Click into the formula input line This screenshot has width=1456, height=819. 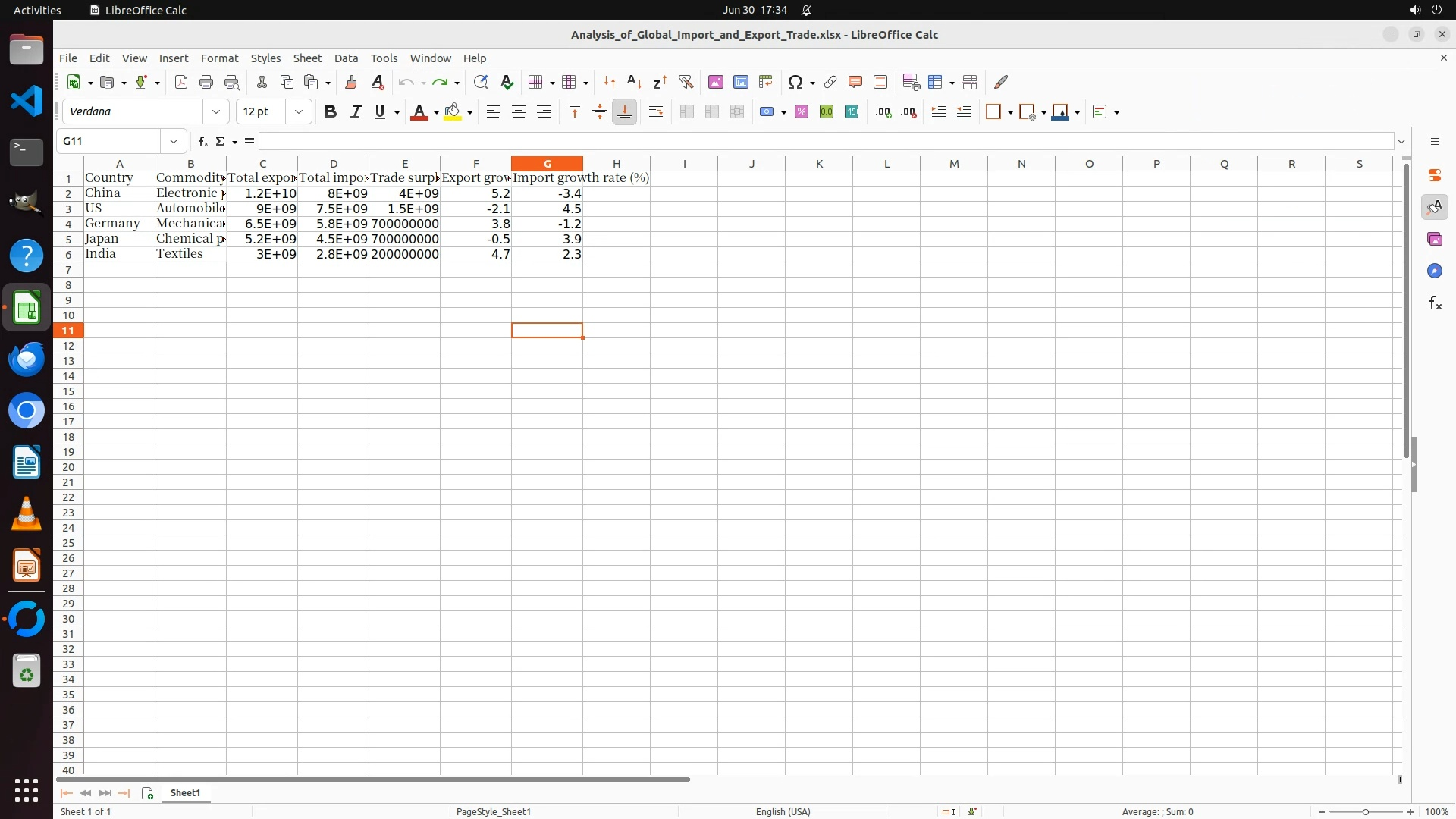tap(827, 141)
